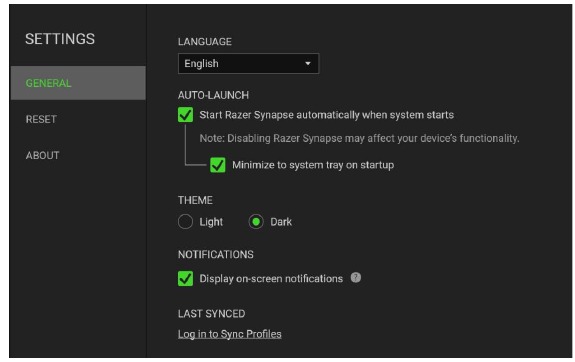This screenshot has height=362, width=575.
Task: Select the Dark theme radio button
Action: (256, 222)
